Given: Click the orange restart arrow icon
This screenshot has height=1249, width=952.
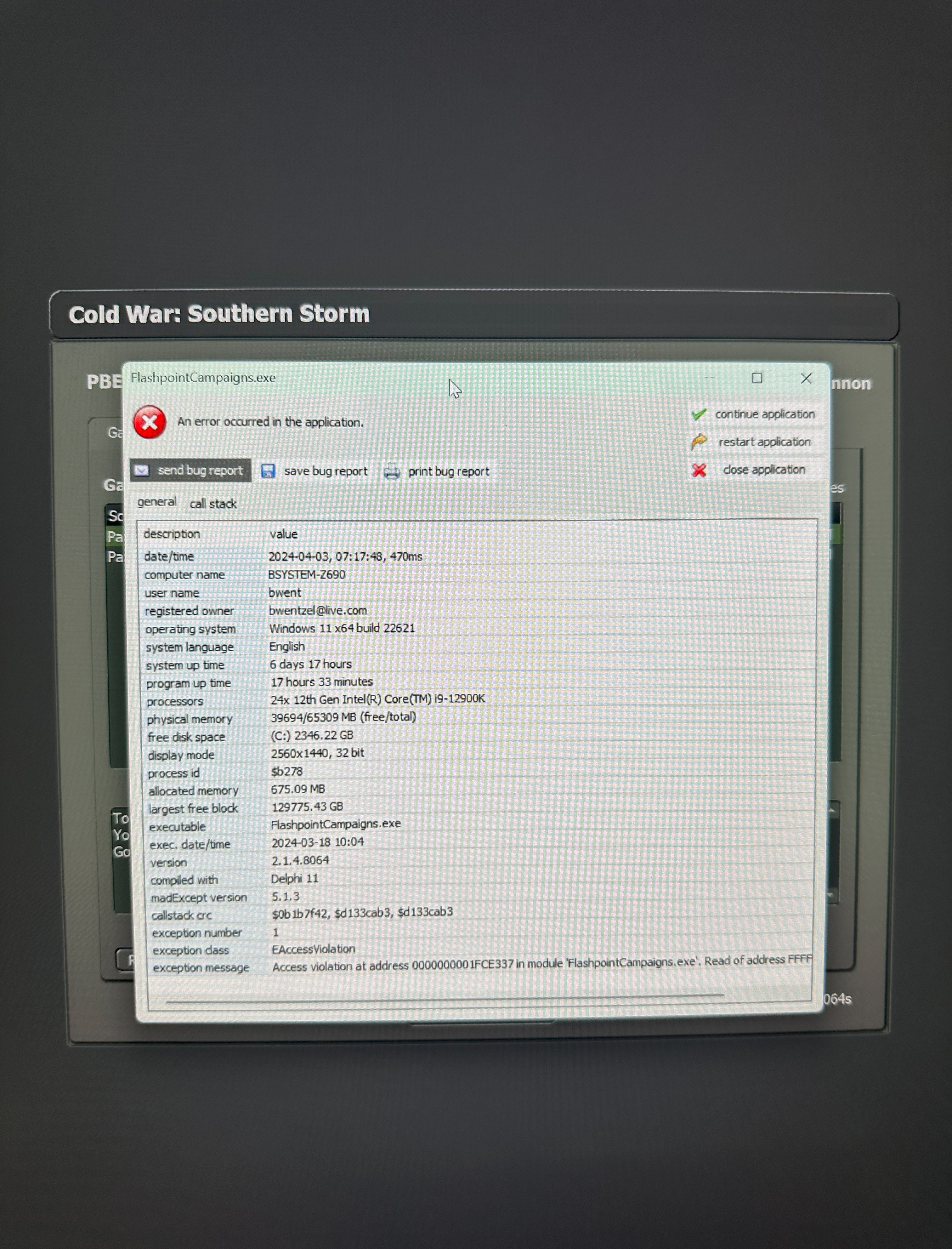Looking at the screenshot, I should click(699, 442).
